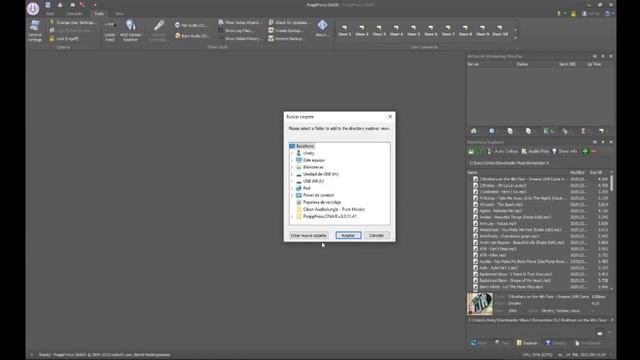Run the User 1 command
This screenshot has height=360, width=640.
coord(344,31)
